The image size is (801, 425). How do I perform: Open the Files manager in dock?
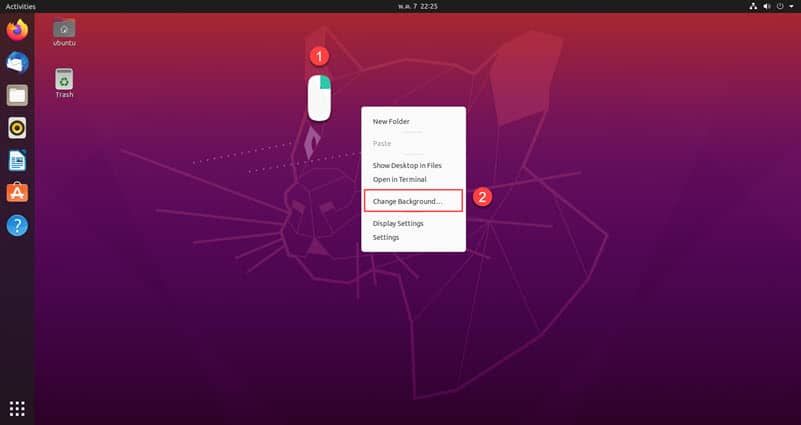pos(17,96)
